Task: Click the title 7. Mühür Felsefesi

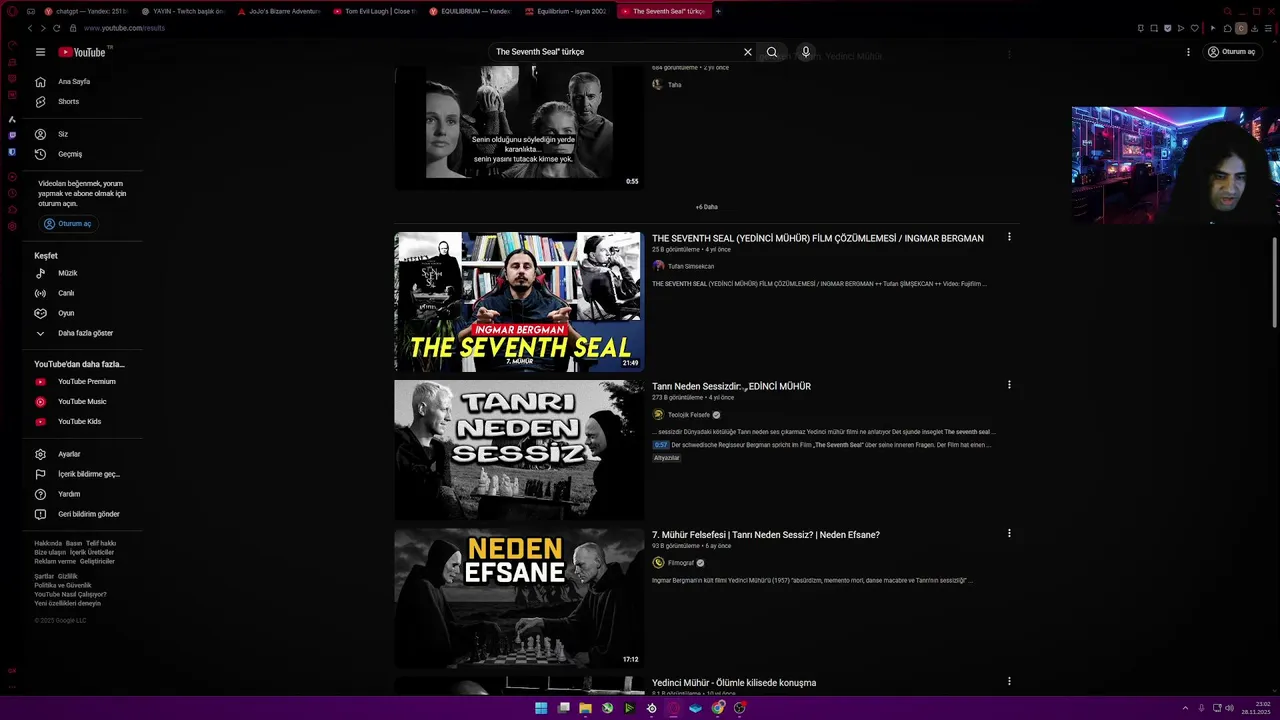Action: point(766,535)
